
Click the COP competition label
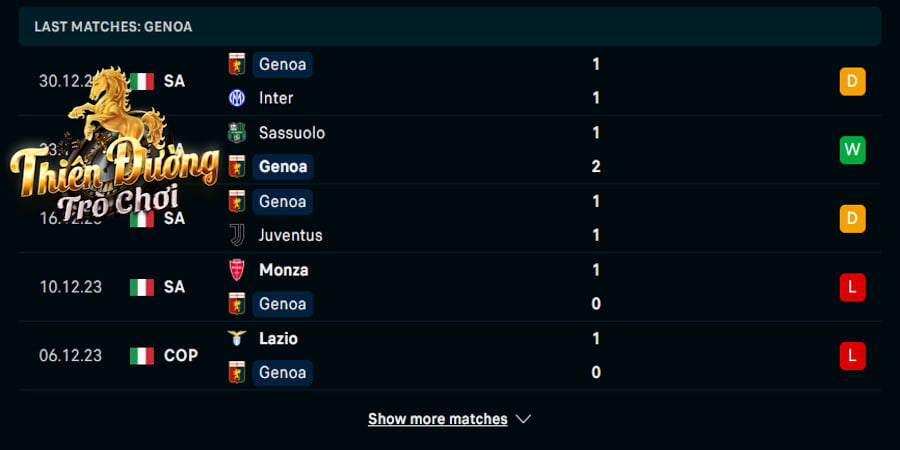tap(181, 356)
